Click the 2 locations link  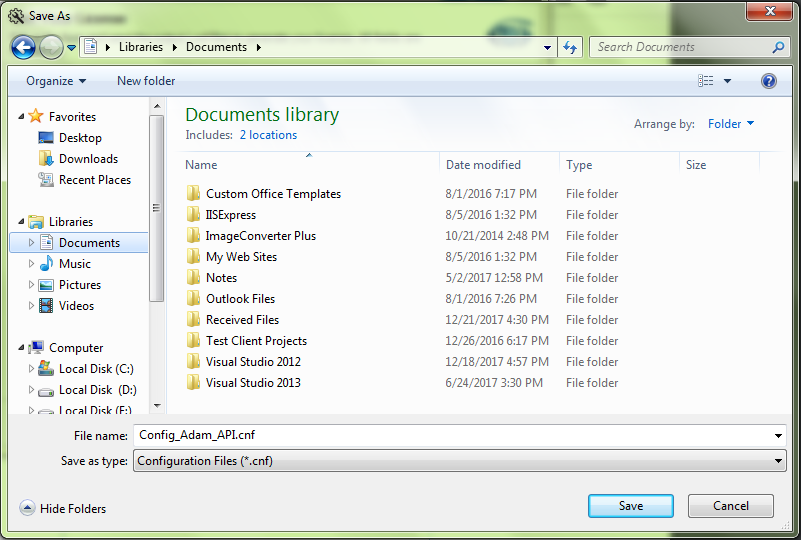(268, 135)
